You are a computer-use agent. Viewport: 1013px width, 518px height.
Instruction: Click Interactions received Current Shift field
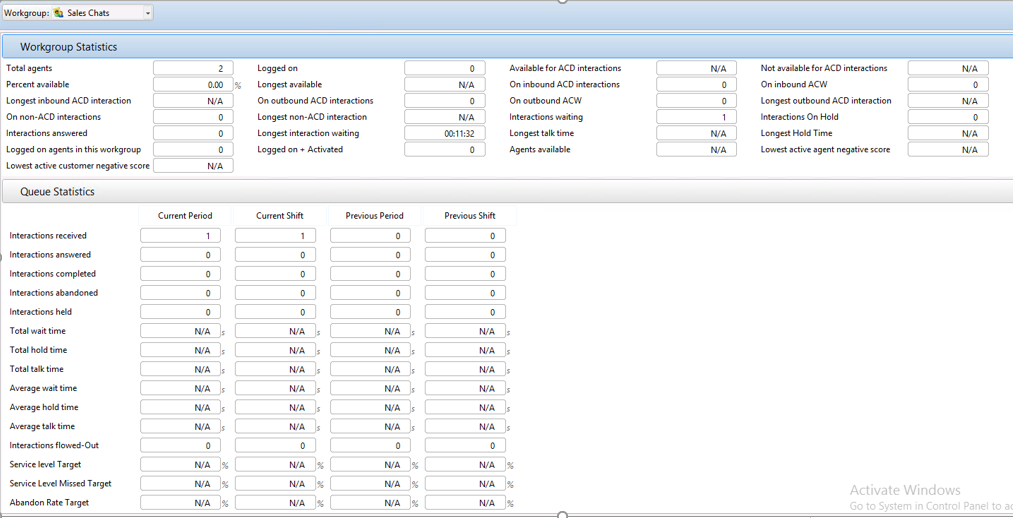coord(275,236)
